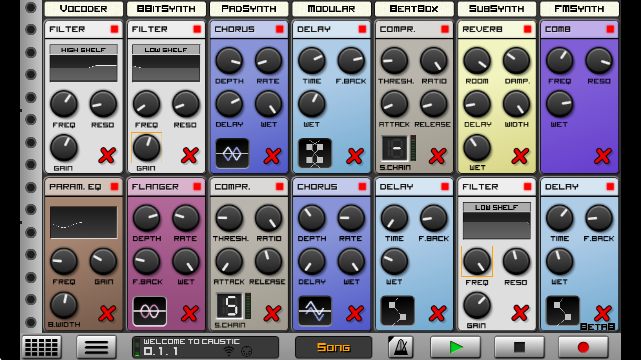The width and height of the screenshot is (641, 360).
Task: Change BeatBox bottom Delay routing icon
Action: [397, 311]
